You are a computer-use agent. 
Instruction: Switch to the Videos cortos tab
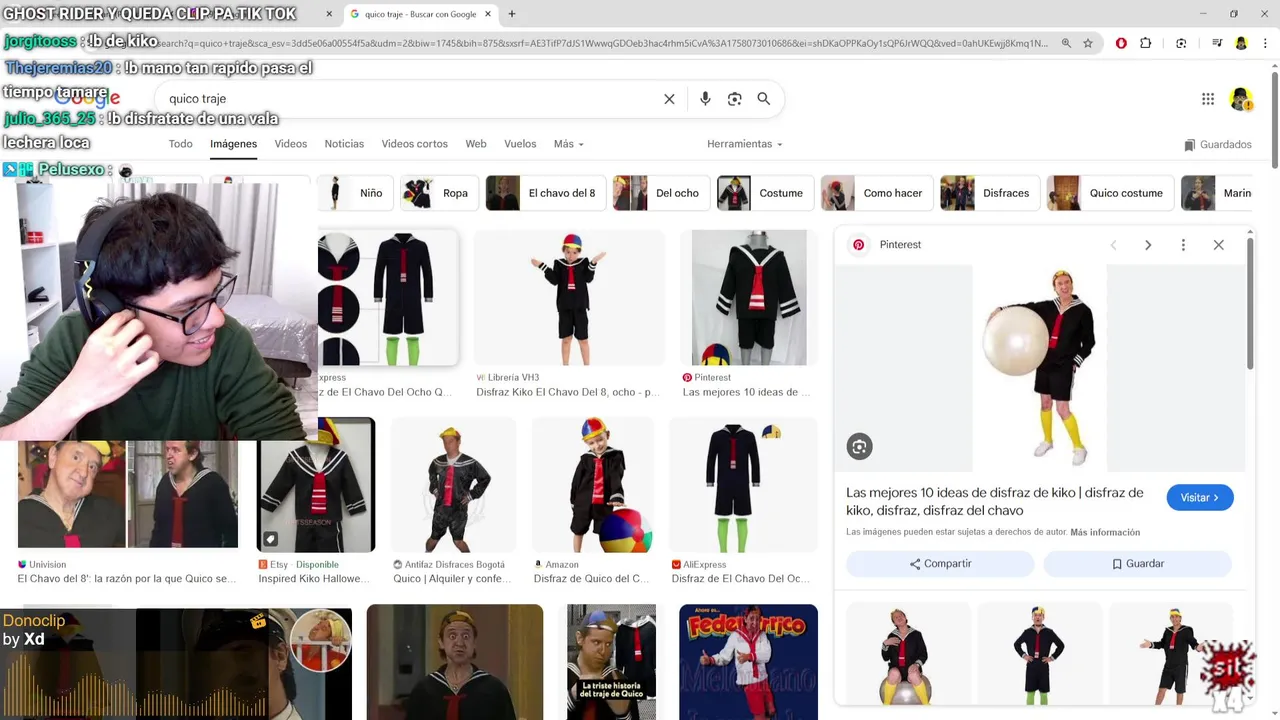(414, 144)
